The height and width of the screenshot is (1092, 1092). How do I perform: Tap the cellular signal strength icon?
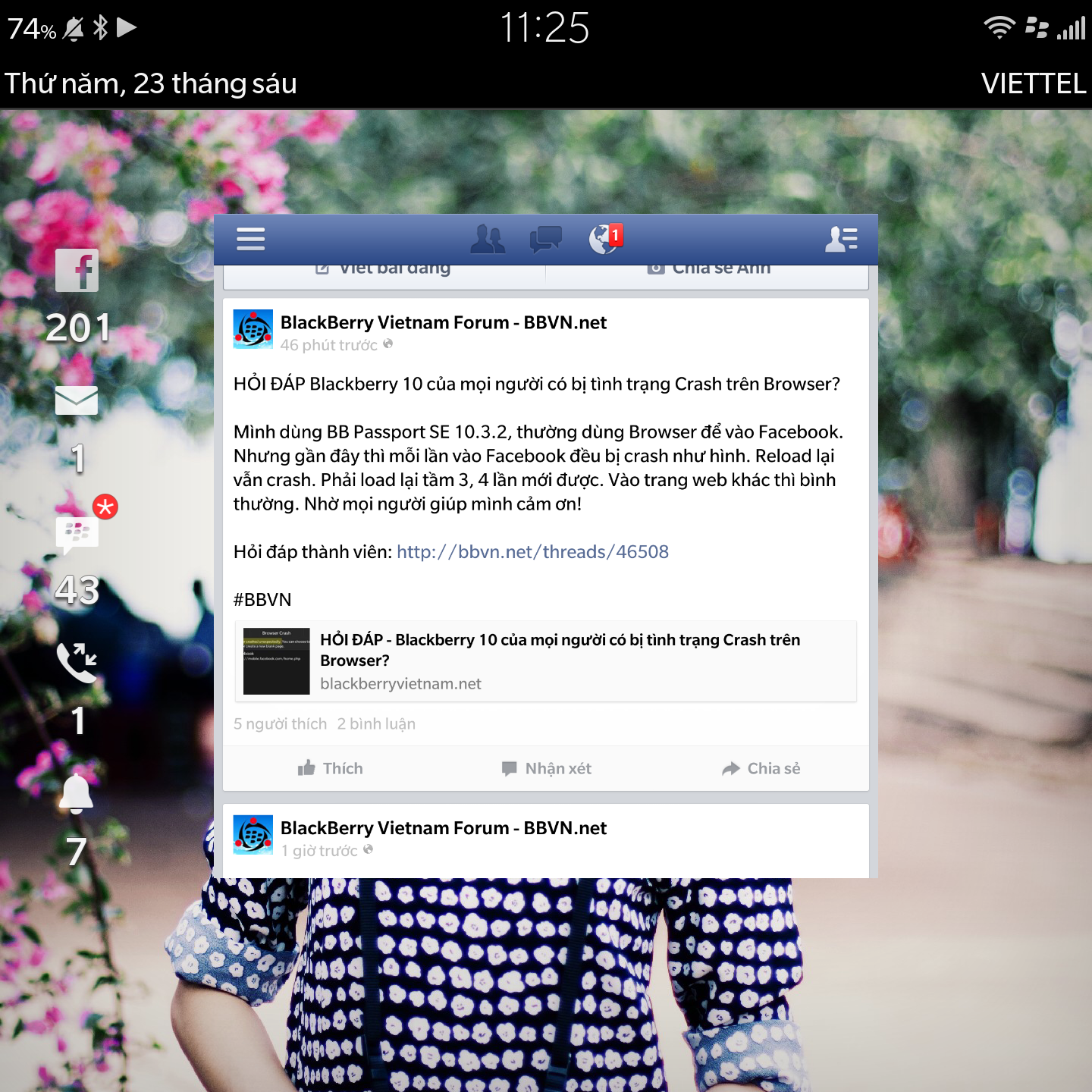(x=1072, y=28)
